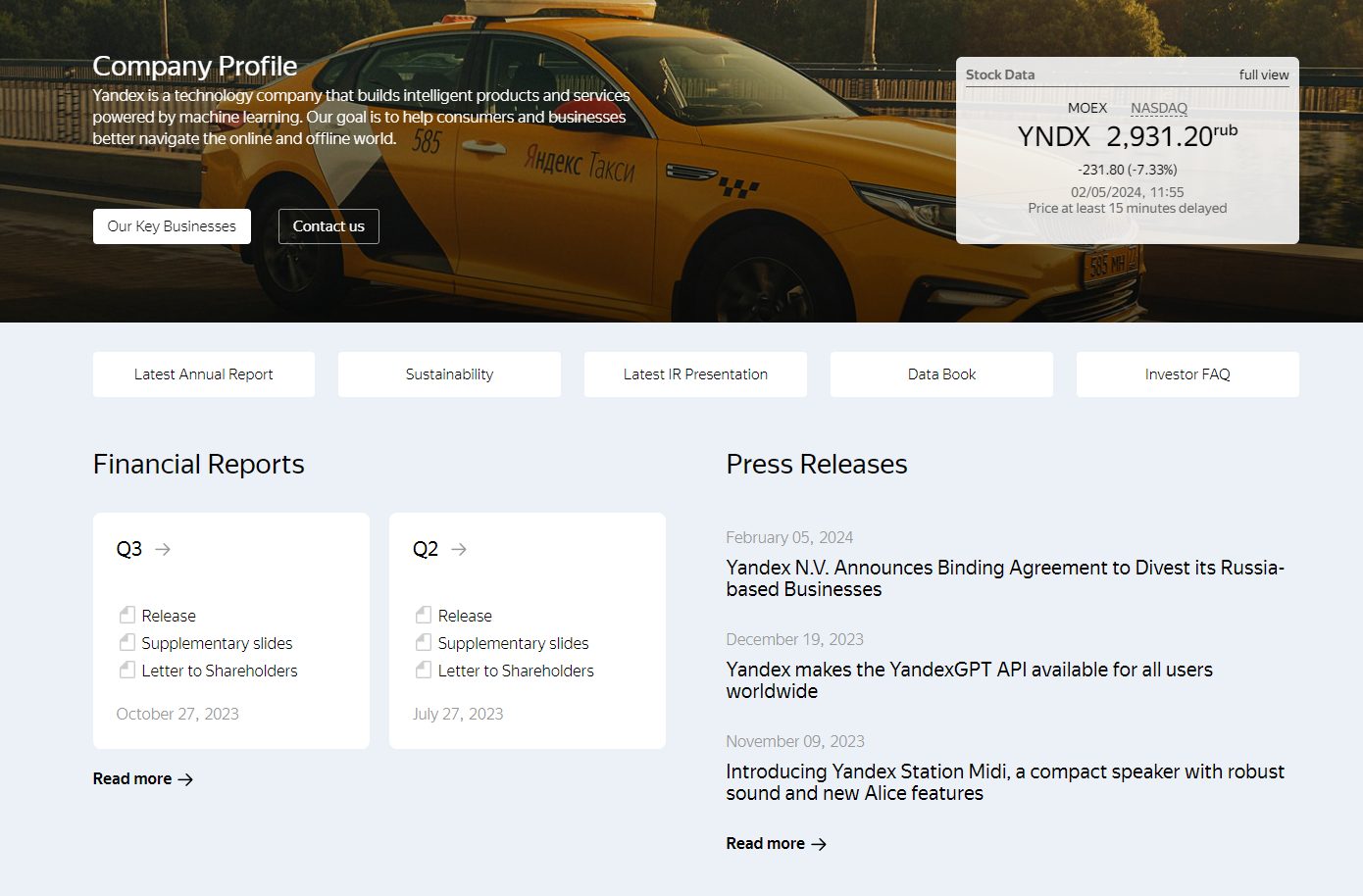This screenshot has width=1363, height=896.
Task: Click the Contact us button
Action: pos(328,226)
